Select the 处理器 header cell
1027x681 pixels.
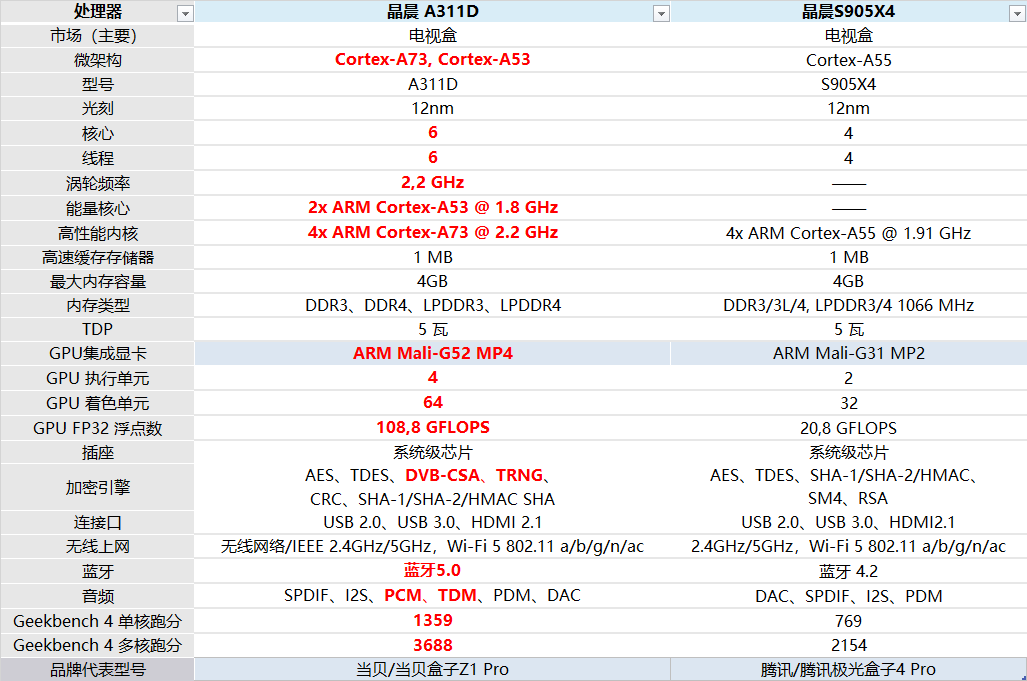click(x=97, y=12)
